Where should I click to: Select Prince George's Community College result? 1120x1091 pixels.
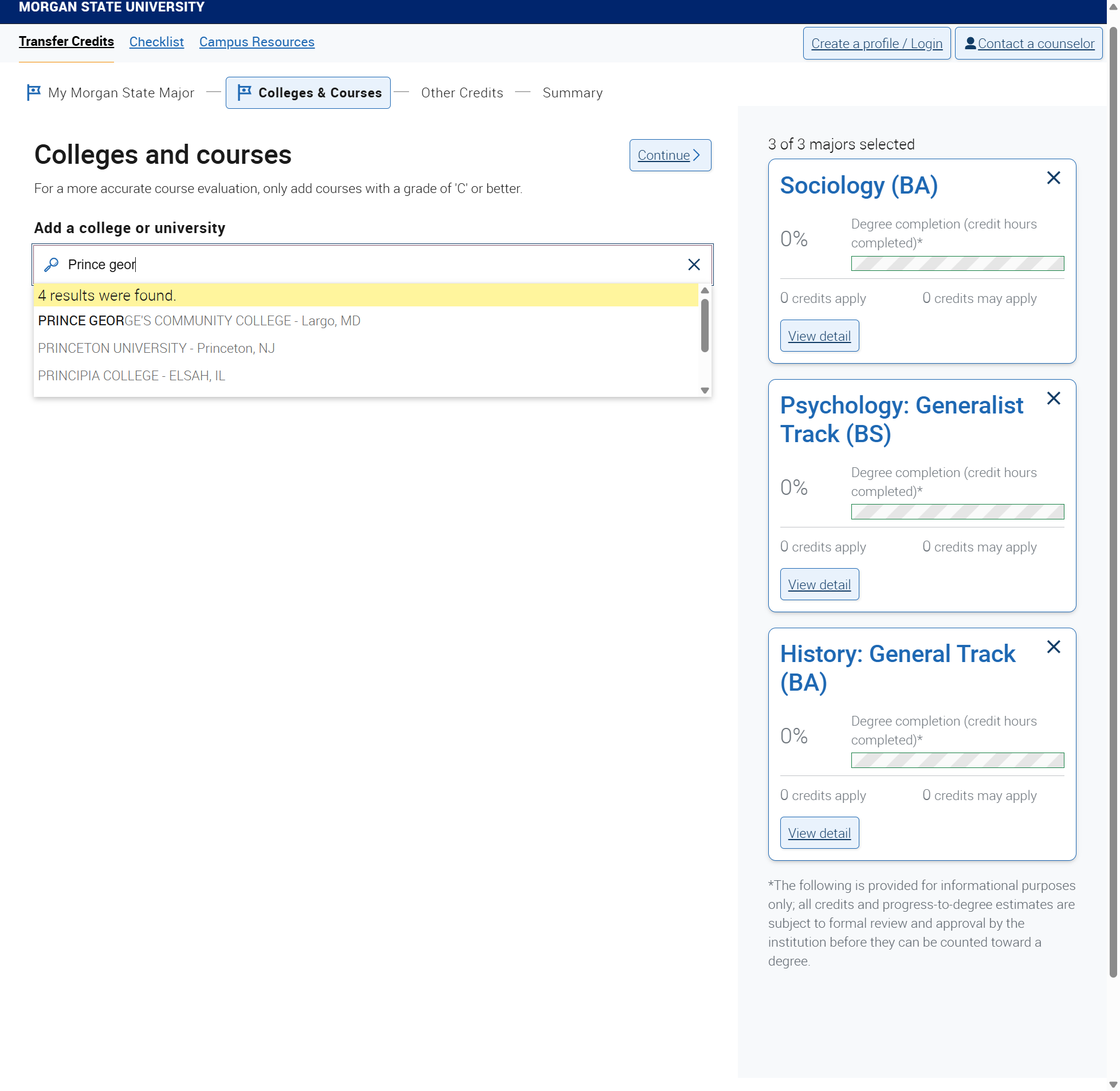(x=199, y=321)
